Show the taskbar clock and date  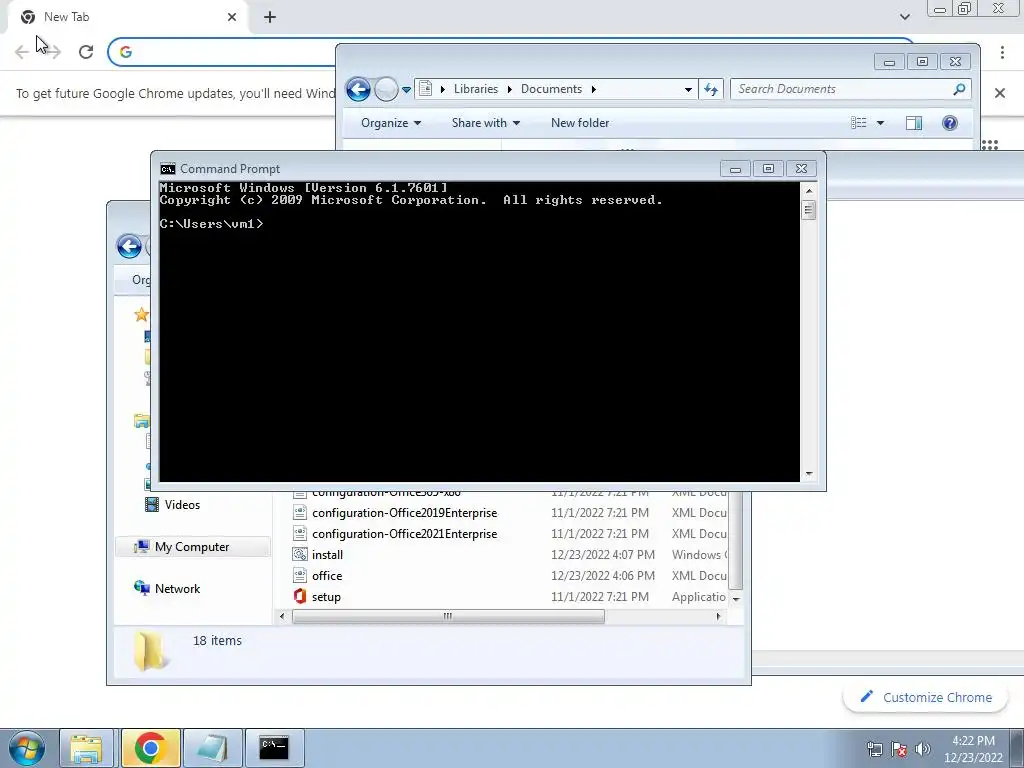(x=973, y=749)
